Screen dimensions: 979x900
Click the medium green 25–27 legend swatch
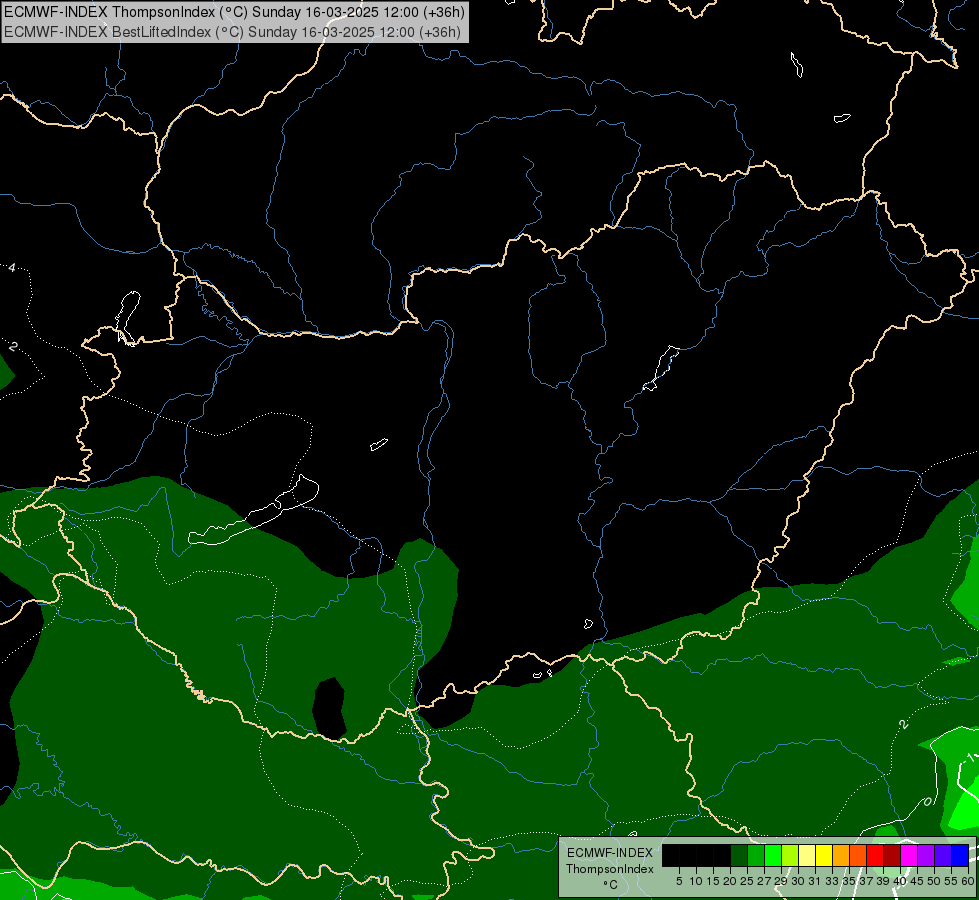coord(756,855)
